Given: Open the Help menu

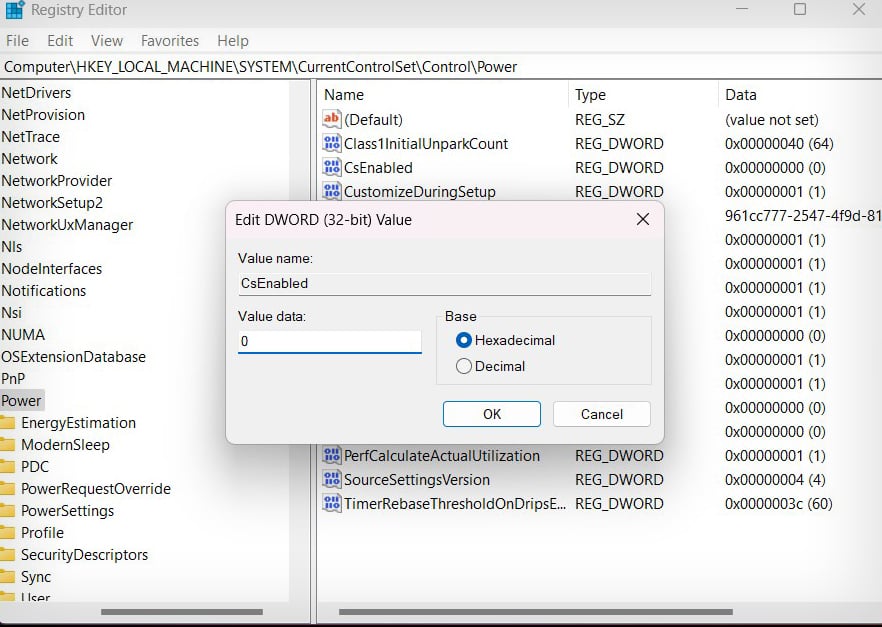Looking at the screenshot, I should (x=233, y=40).
